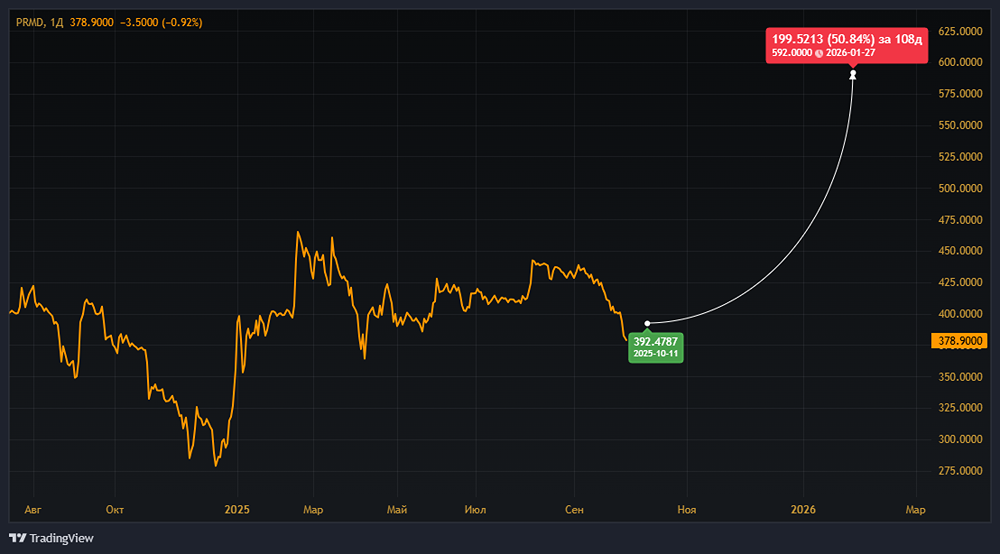The image size is (1000, 554).
Task: Click the 2026 label on time axis
Action: pos(804,510)
